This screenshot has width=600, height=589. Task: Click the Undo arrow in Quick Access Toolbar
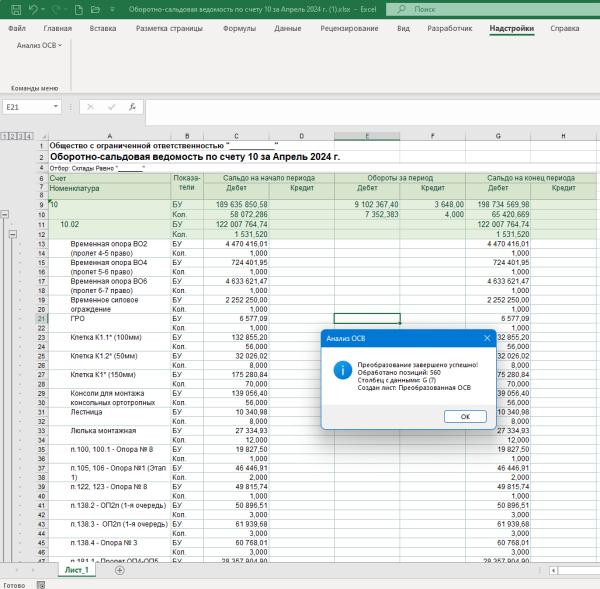[x=33, y=9]
